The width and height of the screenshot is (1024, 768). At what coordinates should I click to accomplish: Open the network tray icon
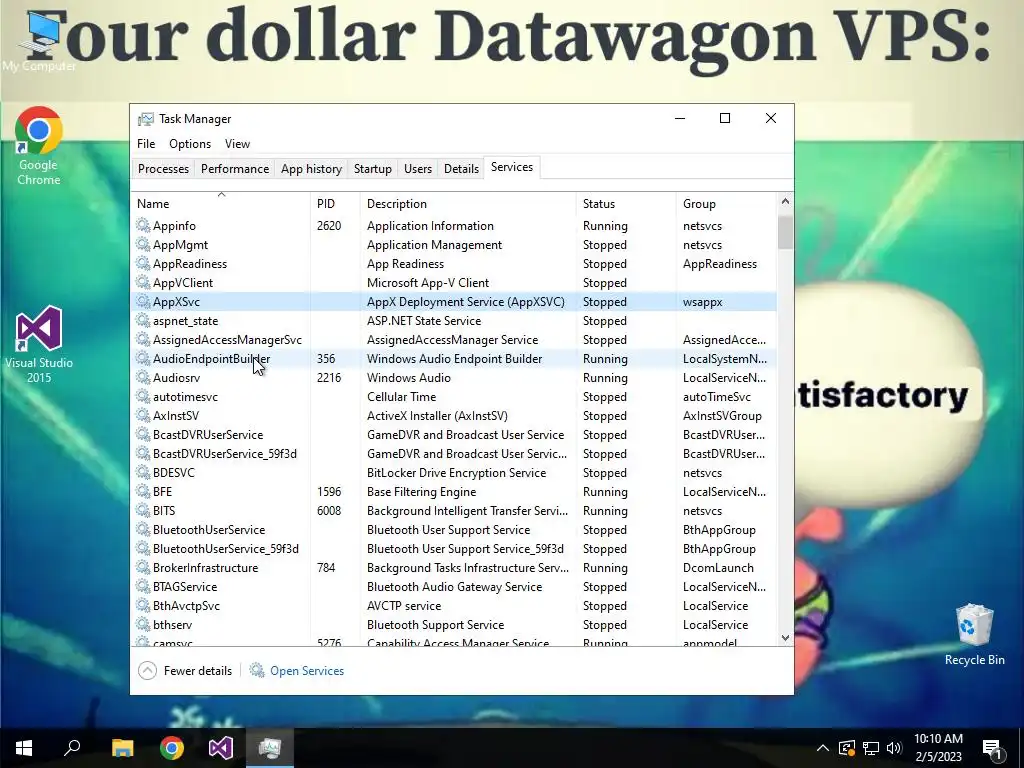pyautogui.click(x=871, y=748)
